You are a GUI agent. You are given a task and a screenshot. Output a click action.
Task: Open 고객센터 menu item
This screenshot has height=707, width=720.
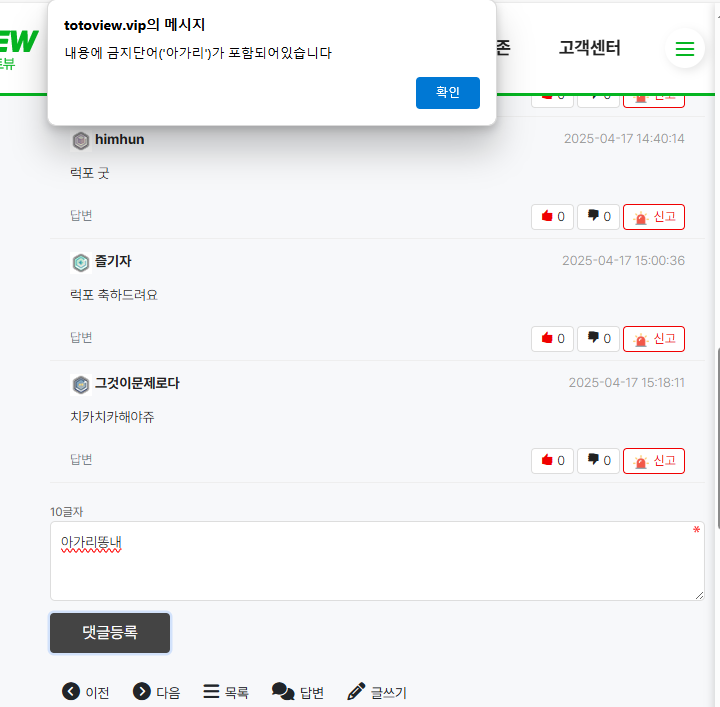pos(589,48)
